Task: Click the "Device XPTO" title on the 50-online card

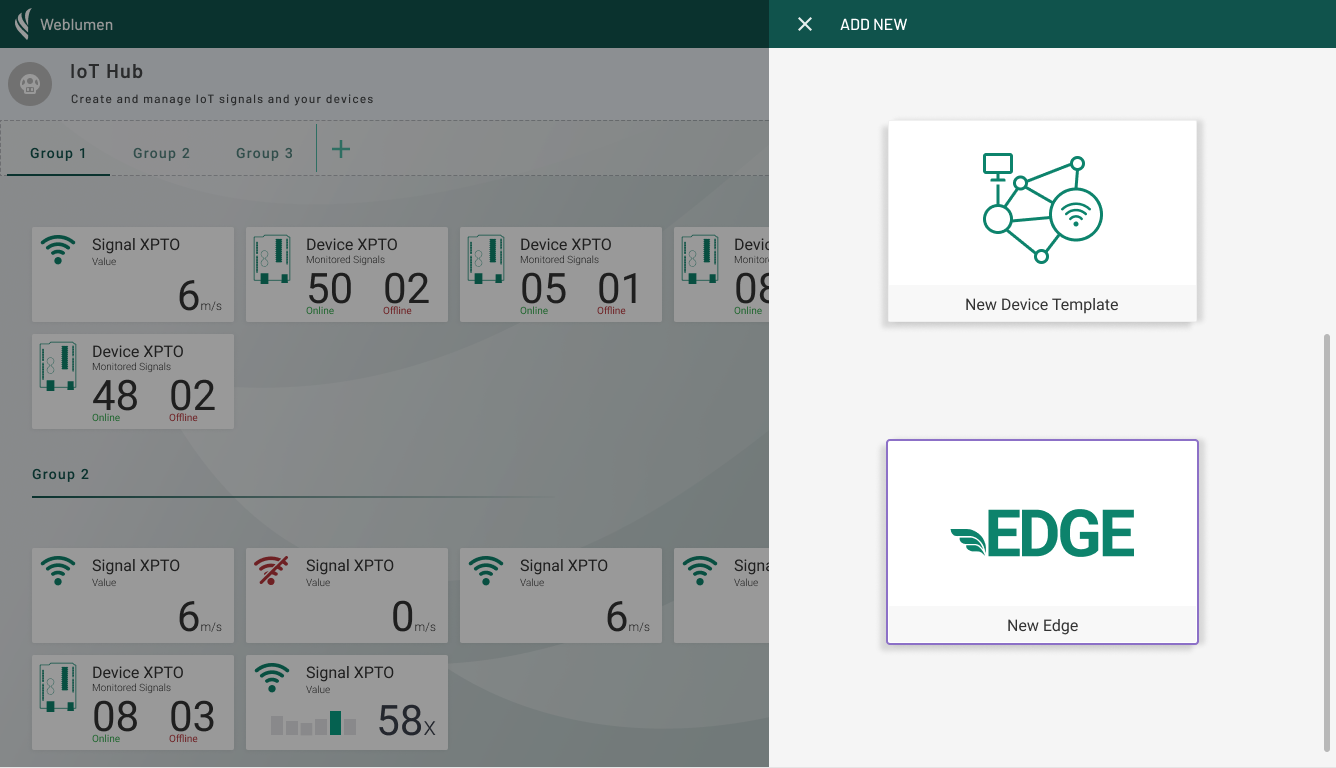Action: (x=352, y=244)
